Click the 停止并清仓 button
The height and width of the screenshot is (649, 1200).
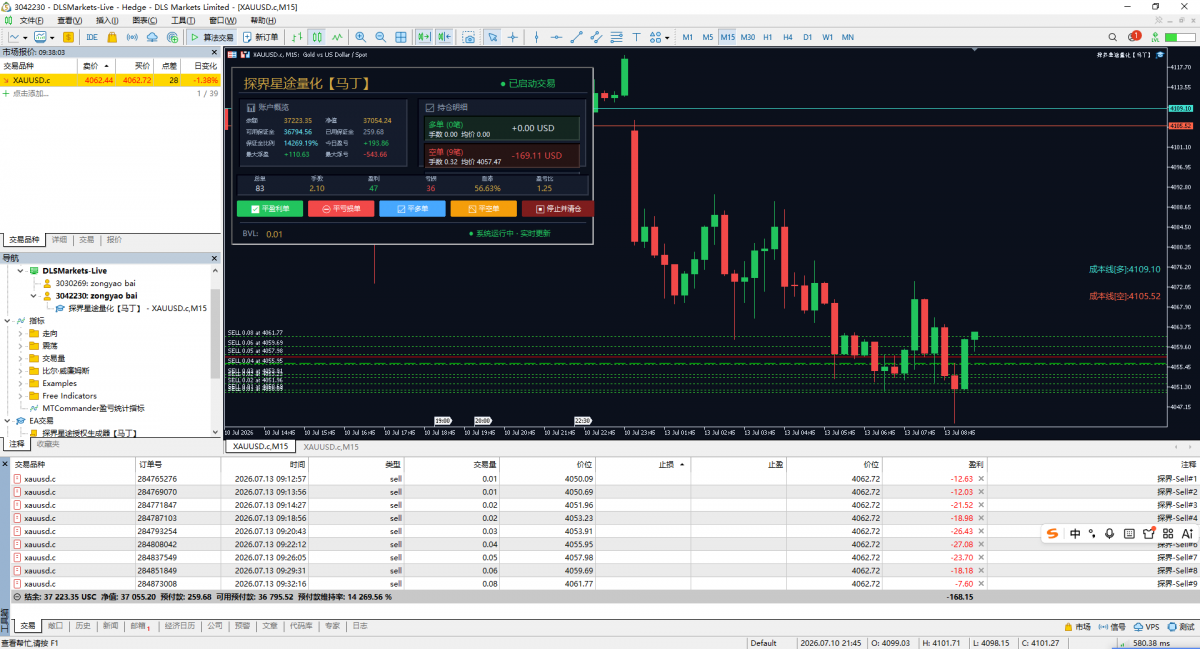point(558,209)
